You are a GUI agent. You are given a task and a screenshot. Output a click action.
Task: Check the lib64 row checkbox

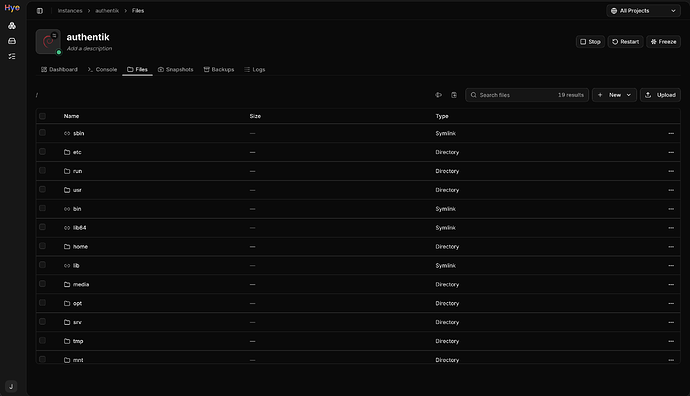[42, 227]
